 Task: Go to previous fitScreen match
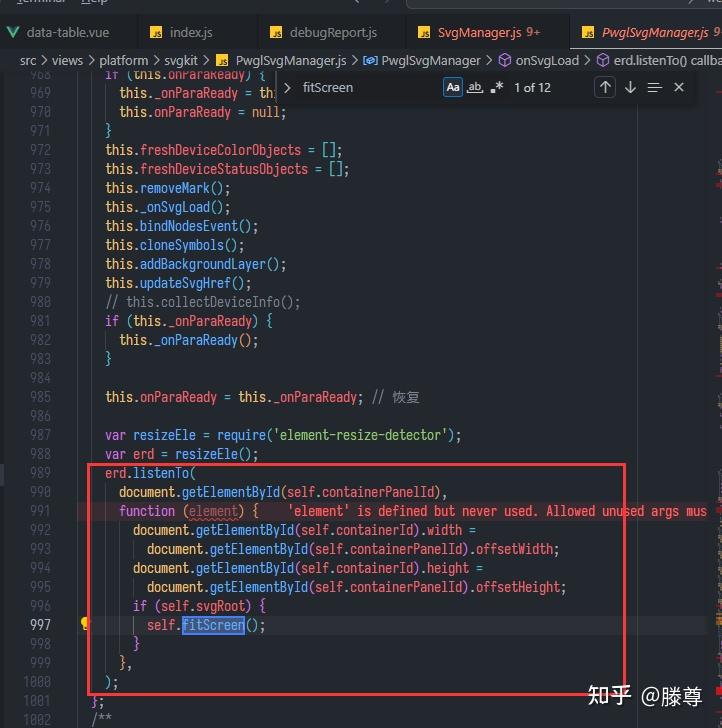point(605,87)
